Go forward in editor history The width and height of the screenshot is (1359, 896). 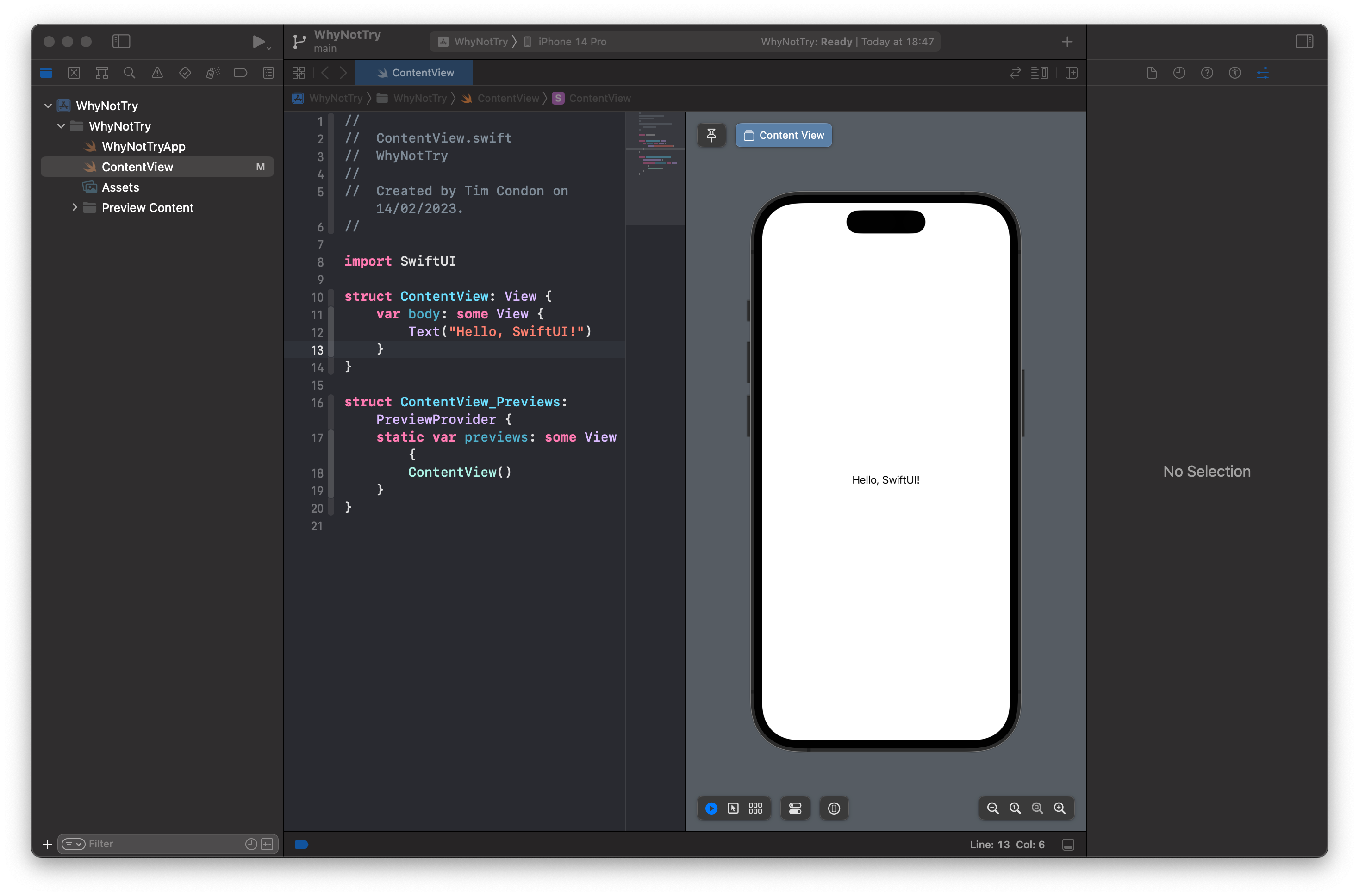(x=343, y=73)
